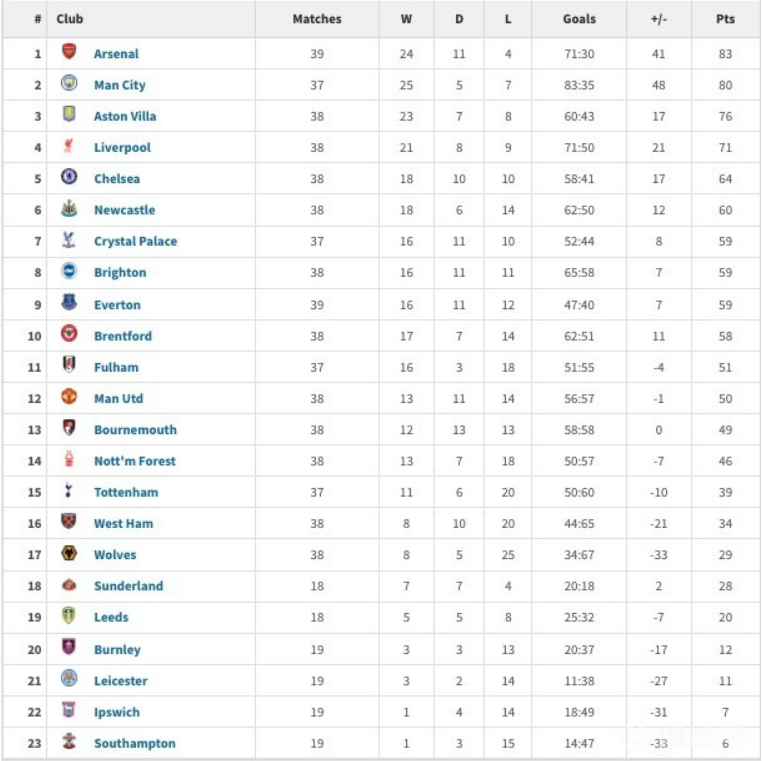
Task: Click the West Ham crest icon
Action: click(69, 522)
